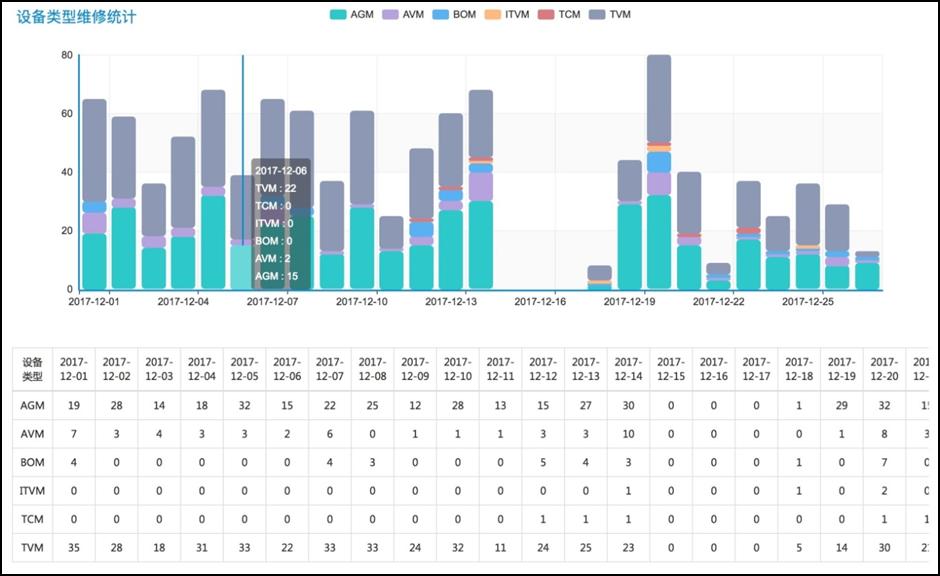Click the x-axis label 2017-12-25
The height and width of the screenshot is (576, 940).
click(x=808, y=301)
